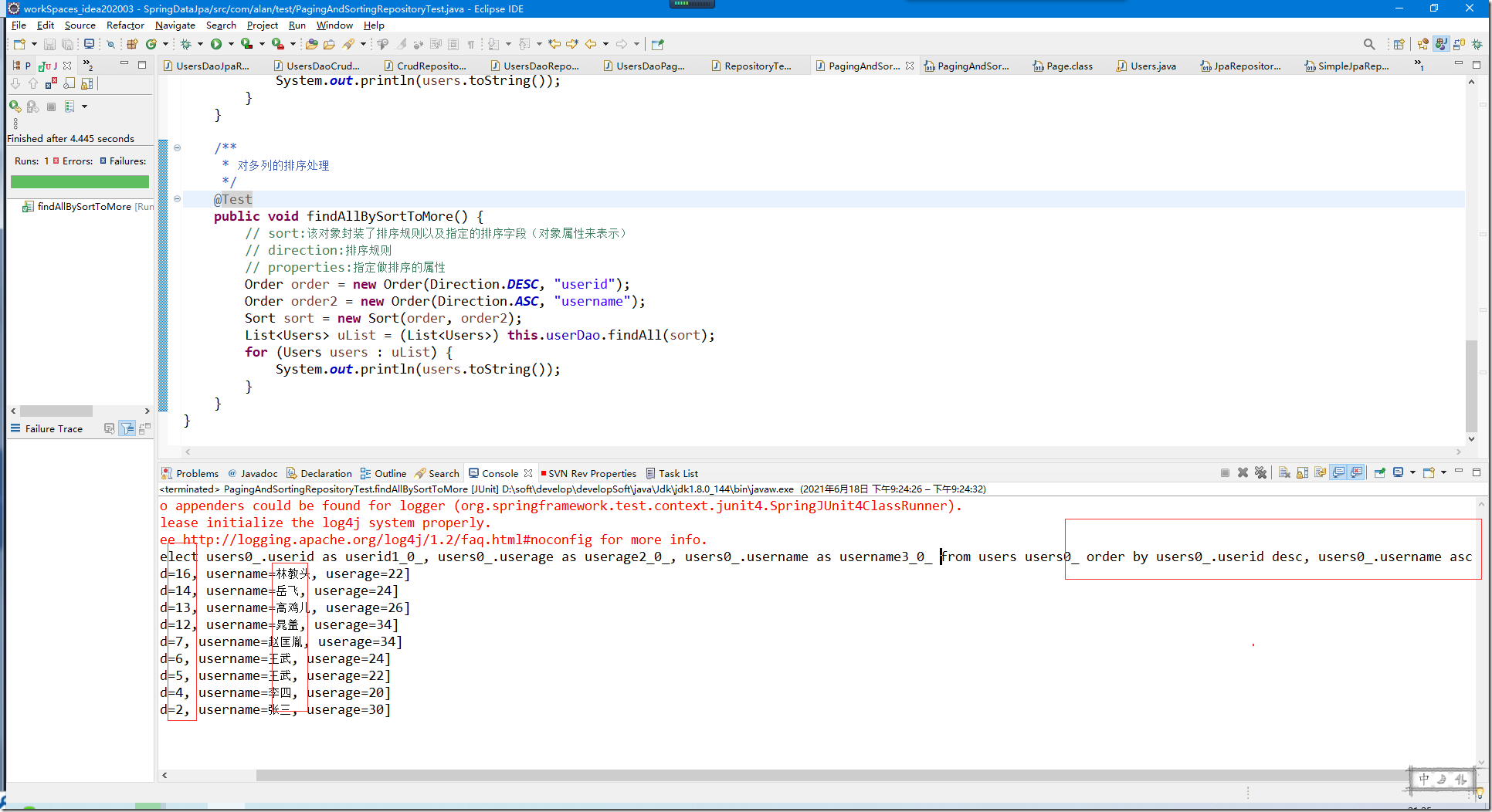Screen dimensions: 1492x812
Task: Click the editor vertical scrollbar thumb
Action: (x=1471, y=386)
